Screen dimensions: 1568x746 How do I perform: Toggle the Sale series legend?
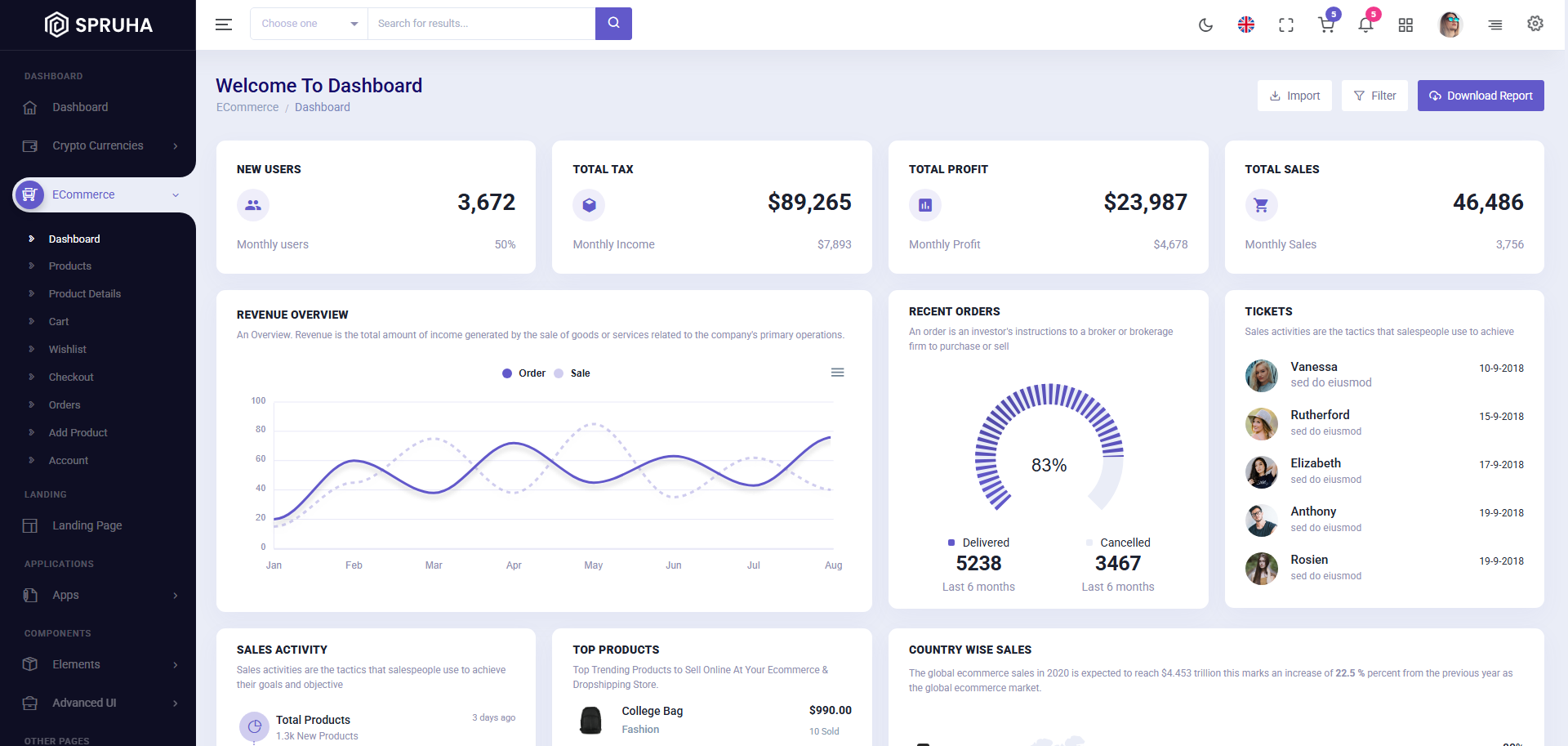coord(572,373)
